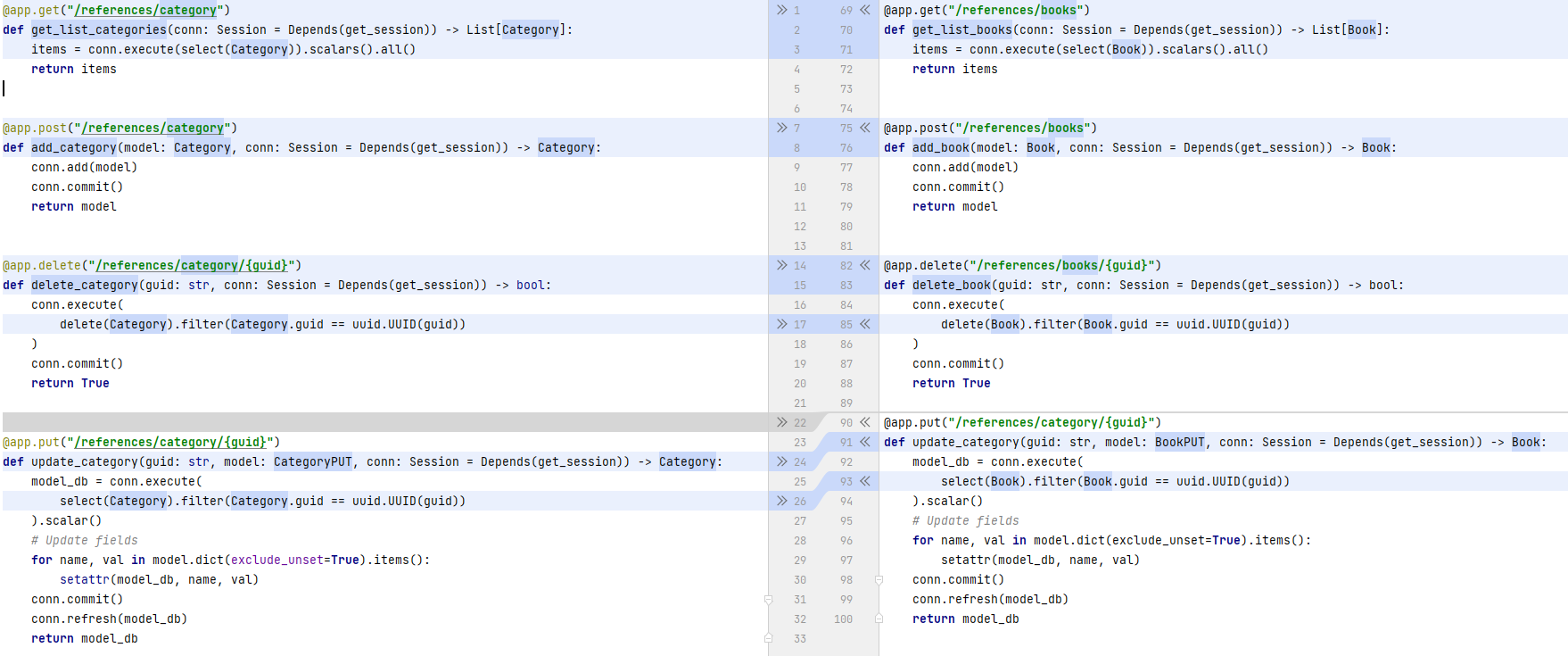Accept right change with arrow at line 93

click(x=864, y=481)
